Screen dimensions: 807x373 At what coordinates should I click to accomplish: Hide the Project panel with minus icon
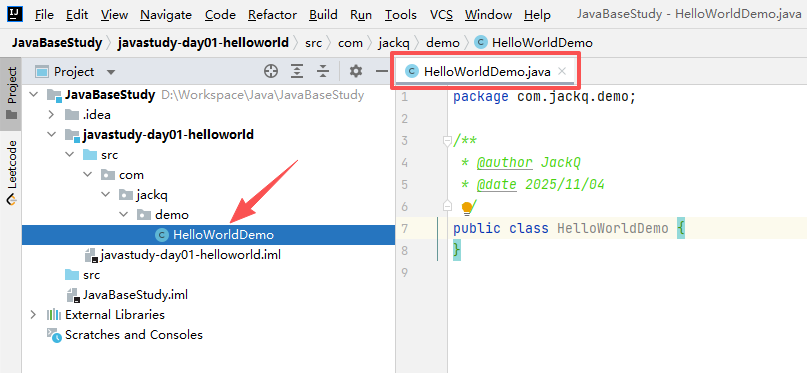pyautogui.click(x=381, y=71)
